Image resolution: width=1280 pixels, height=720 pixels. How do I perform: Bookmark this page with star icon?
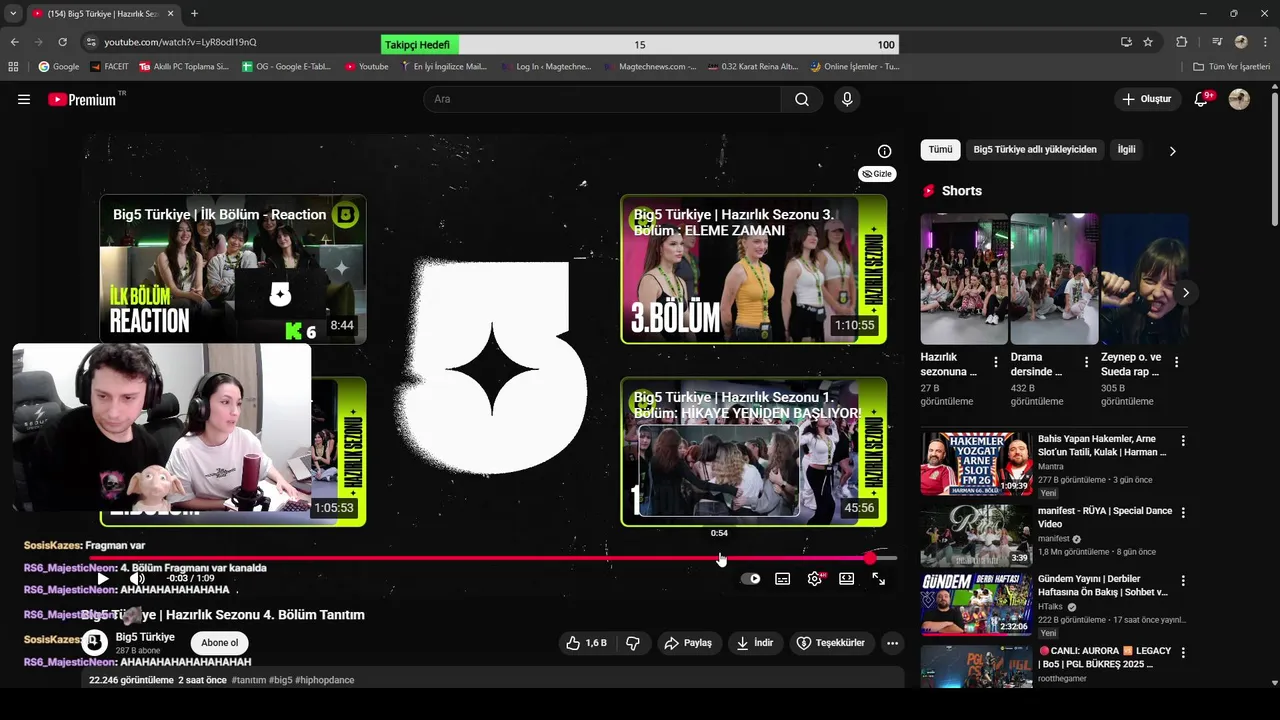point(1148,42)
